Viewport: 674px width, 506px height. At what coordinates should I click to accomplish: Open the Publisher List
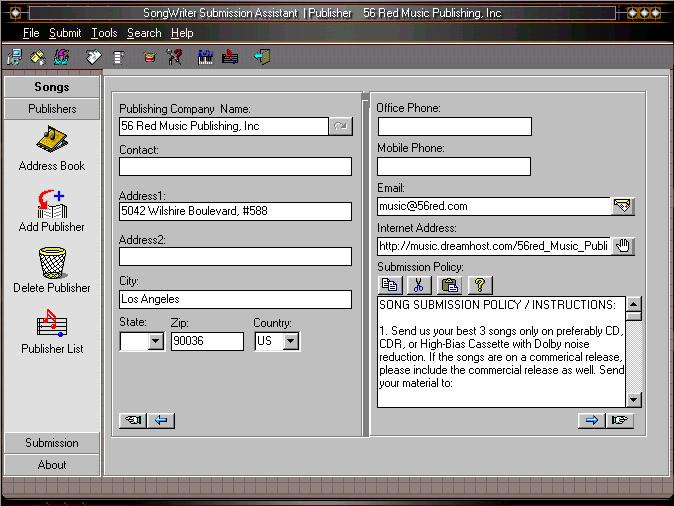click(x=52, y=331)
